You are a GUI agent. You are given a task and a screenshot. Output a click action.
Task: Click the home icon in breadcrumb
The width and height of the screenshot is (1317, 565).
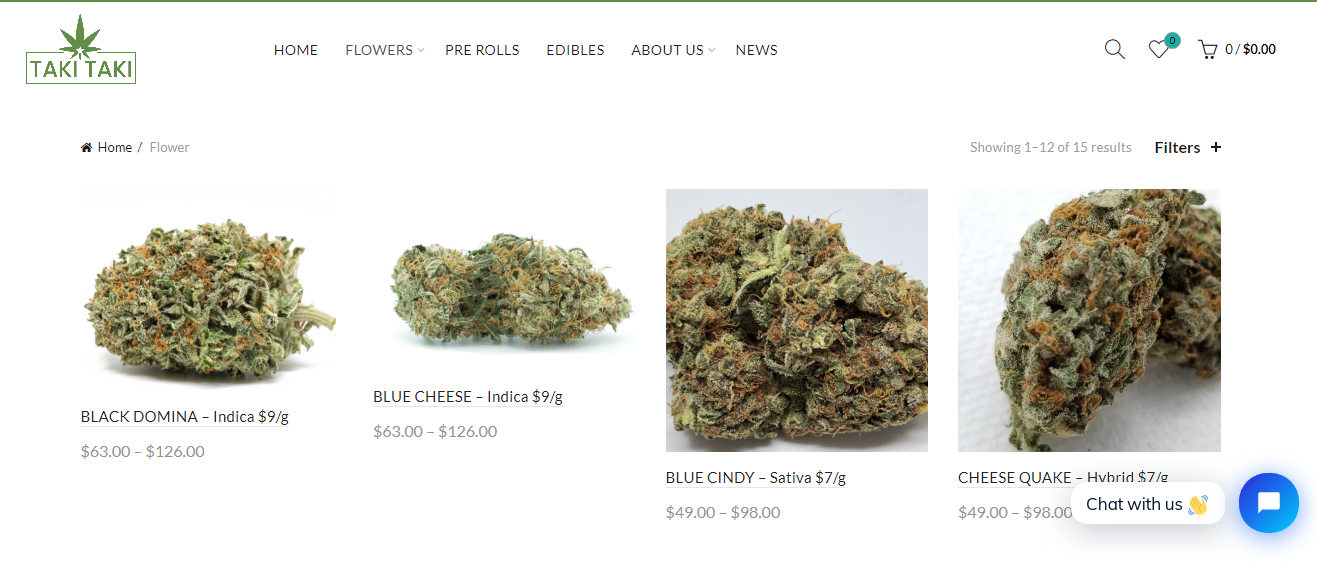87,147
